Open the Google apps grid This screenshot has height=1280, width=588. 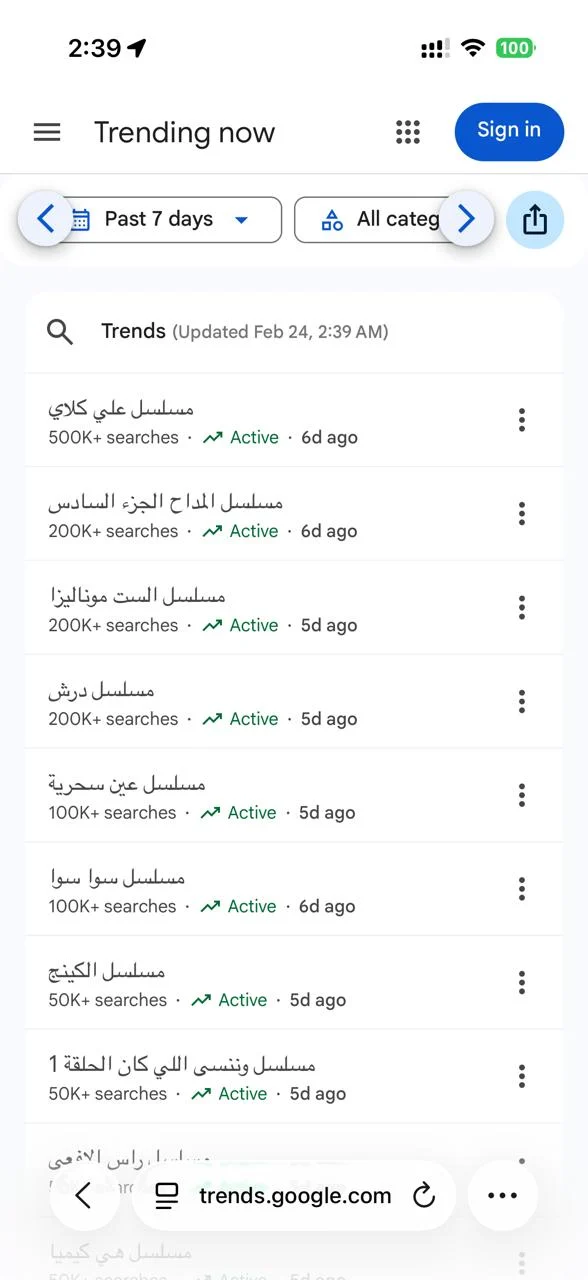click(407, 131)
